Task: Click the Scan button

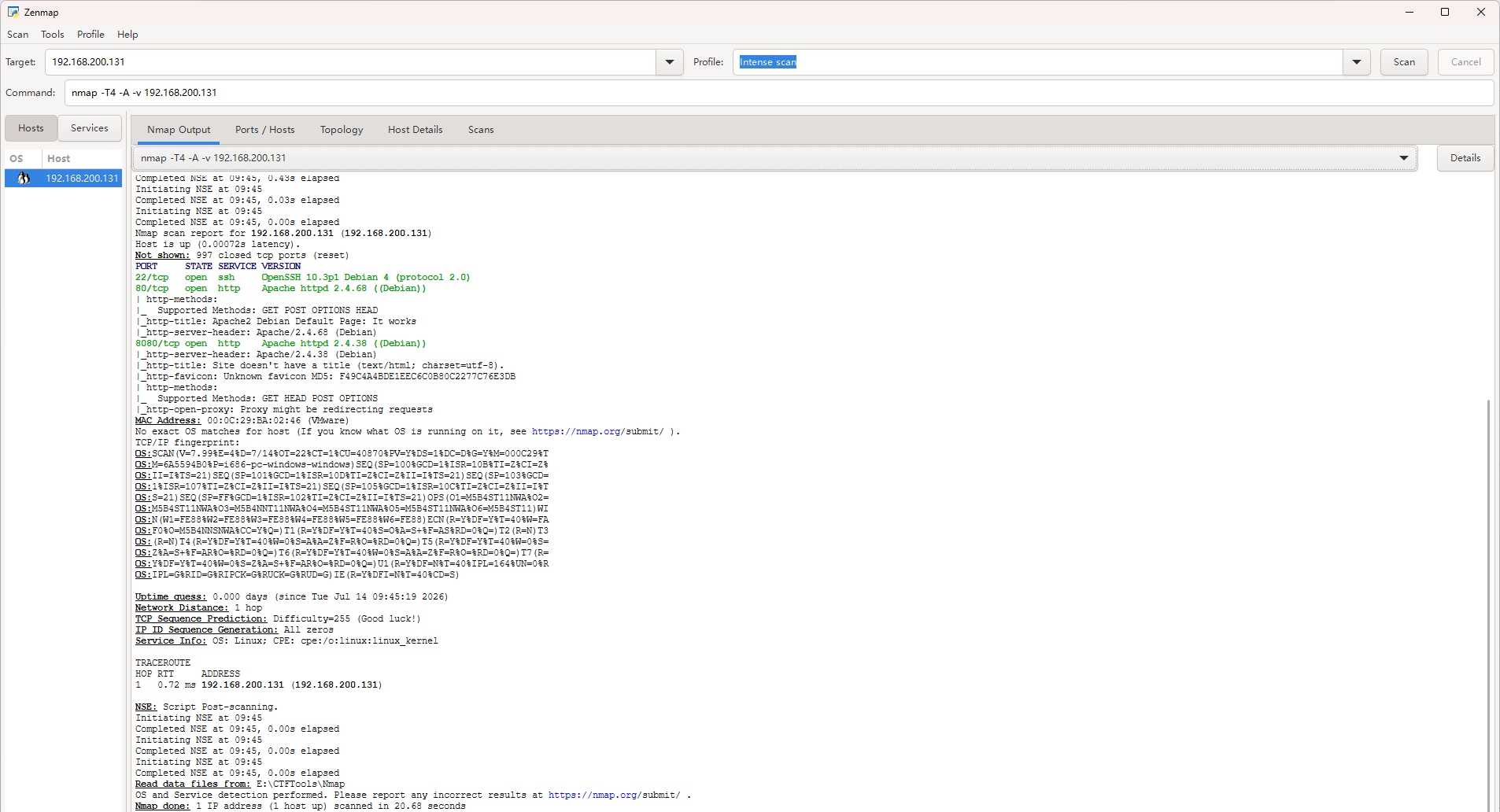Action: click(x=1404, y=62)
